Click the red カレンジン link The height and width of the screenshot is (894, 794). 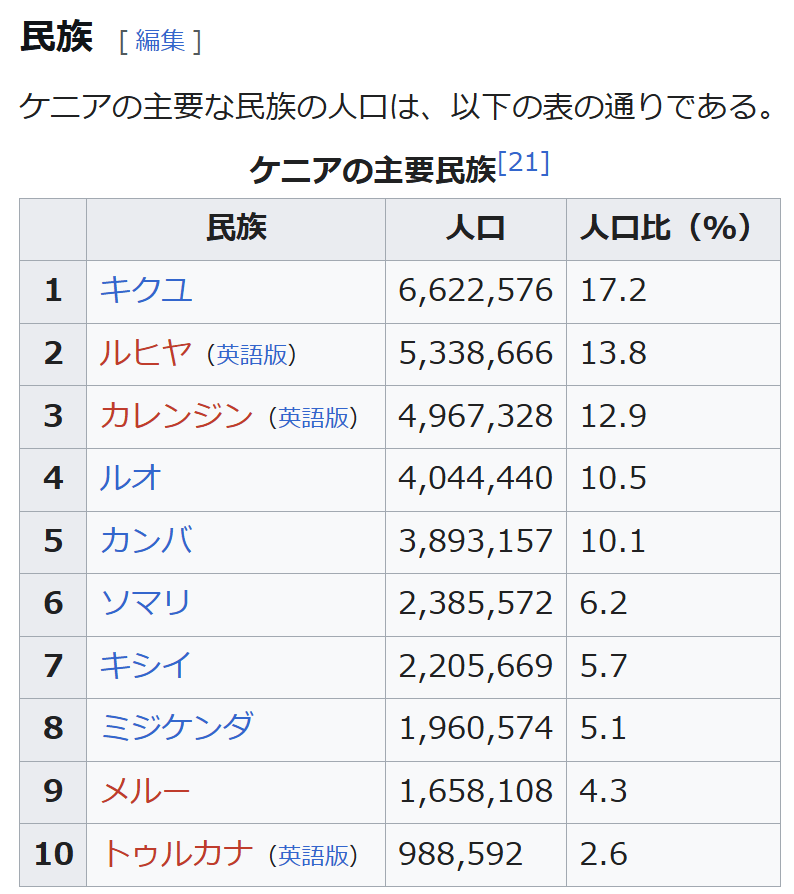[176, 416]
